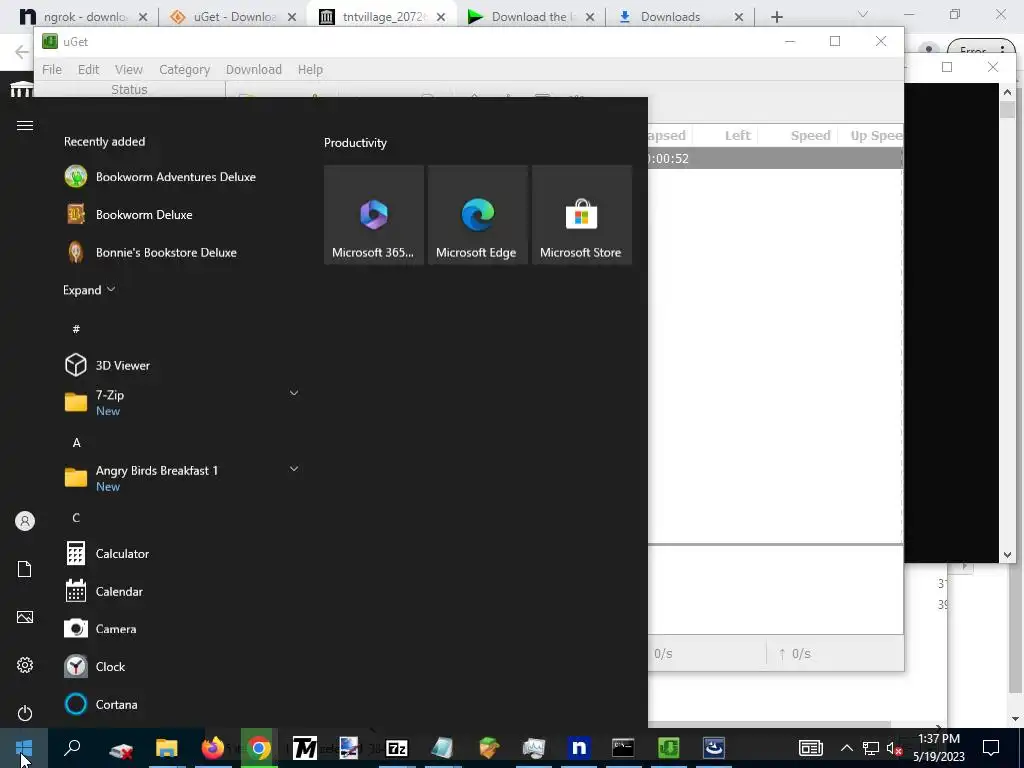The height and width of the screenshot is (768, 1024).
Task: Show hidden system tray icons
Action: (846, 748)
